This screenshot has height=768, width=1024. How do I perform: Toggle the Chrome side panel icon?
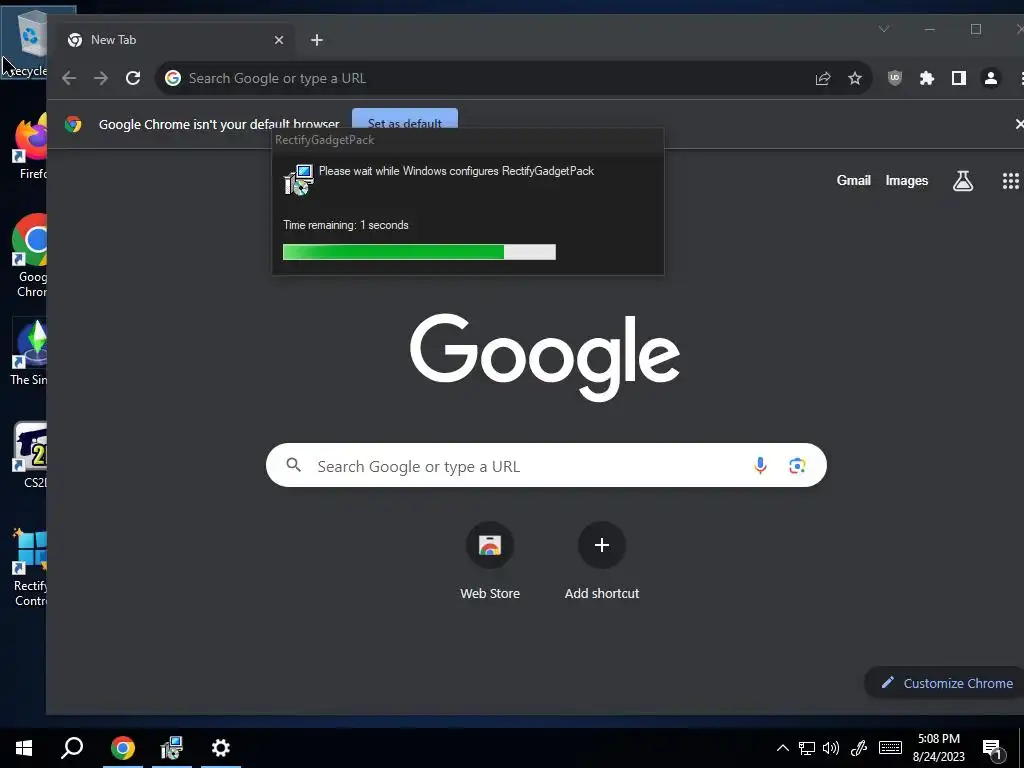tap(959, 78)
